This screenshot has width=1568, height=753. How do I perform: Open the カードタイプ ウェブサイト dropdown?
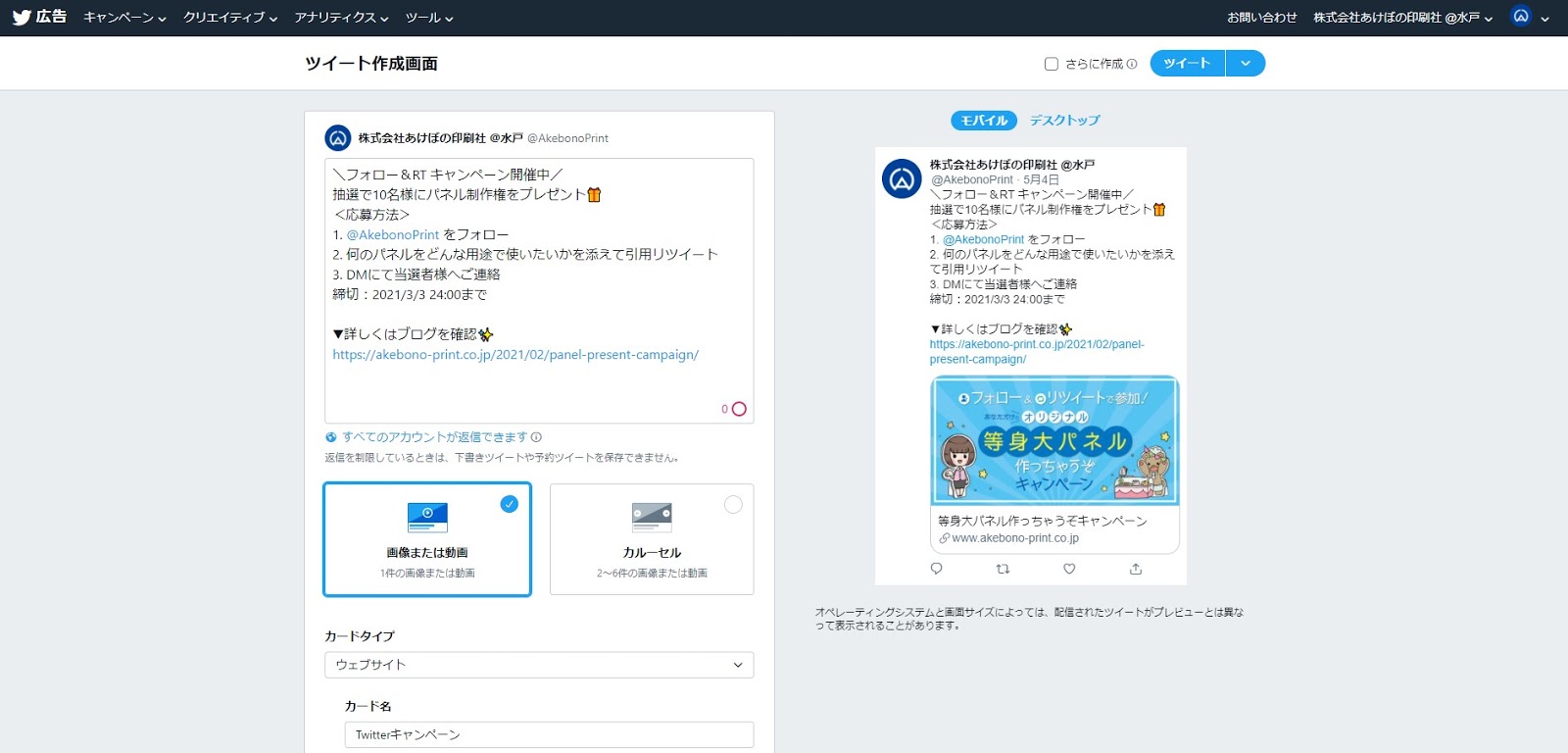click(539, 665)
